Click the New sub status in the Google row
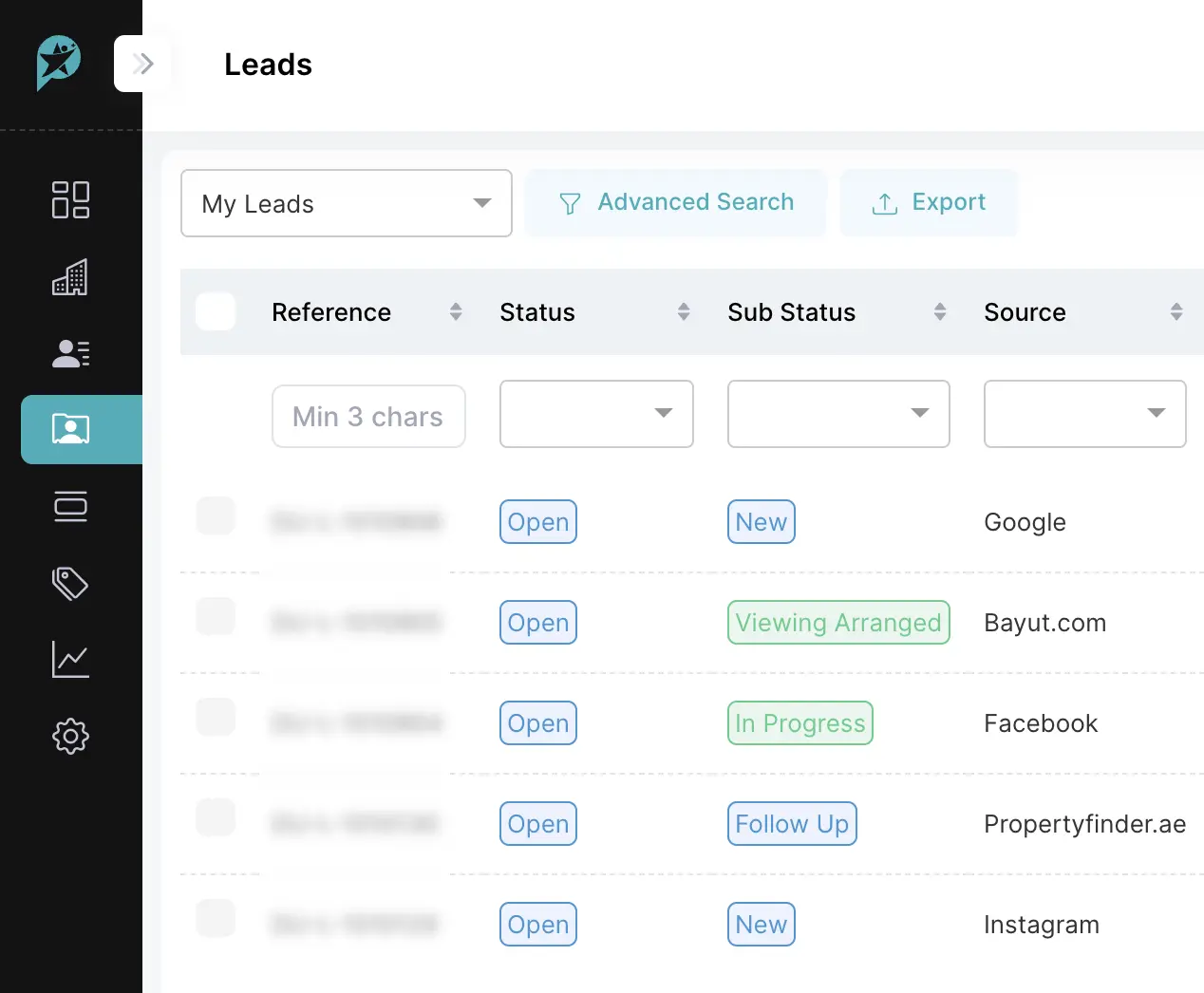This screenshot has width=1204, height=993. pyautogui.click(x=762, y=522)
